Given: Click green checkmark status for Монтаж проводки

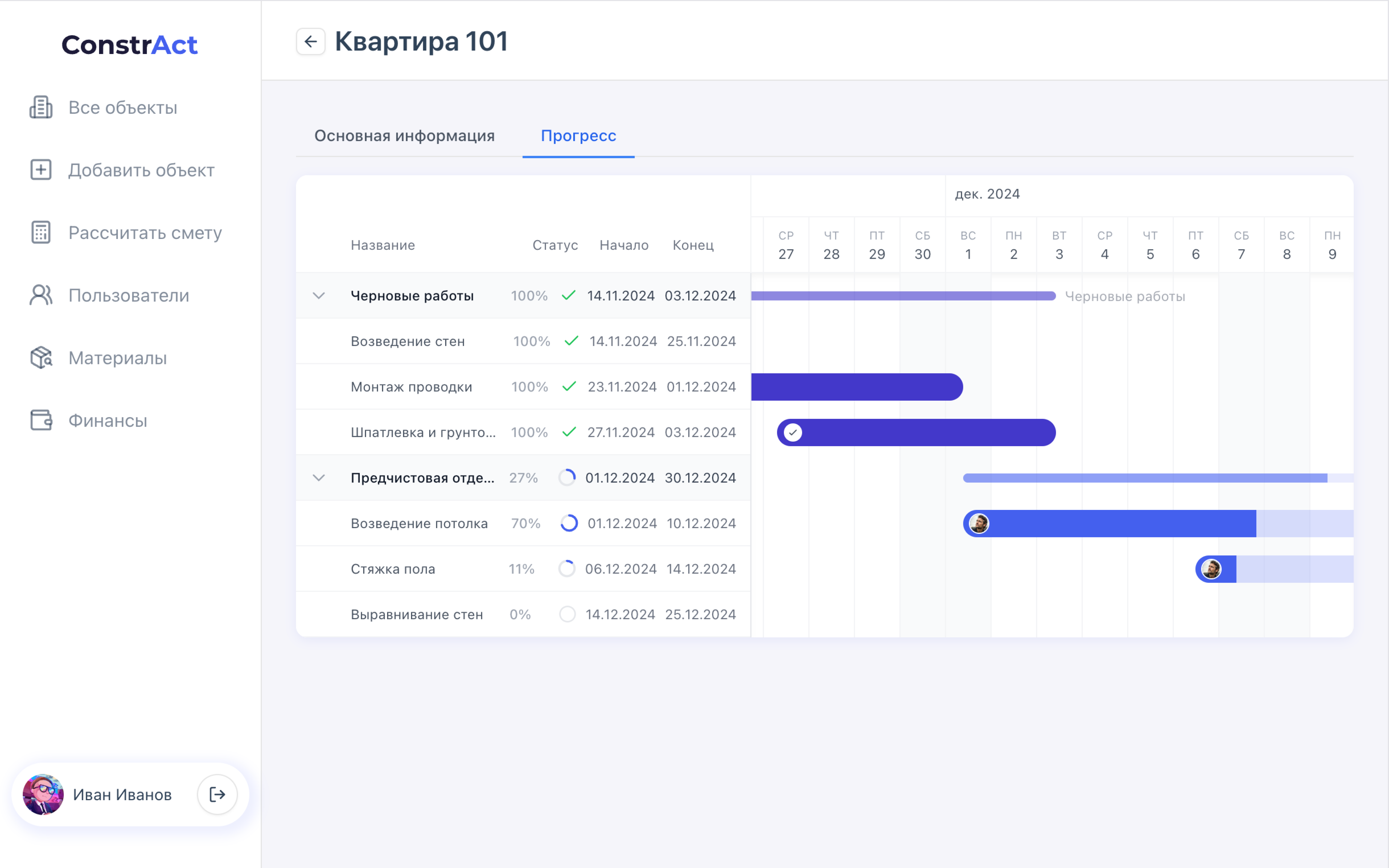Looking at the screenshot, I should pos(569,386).
